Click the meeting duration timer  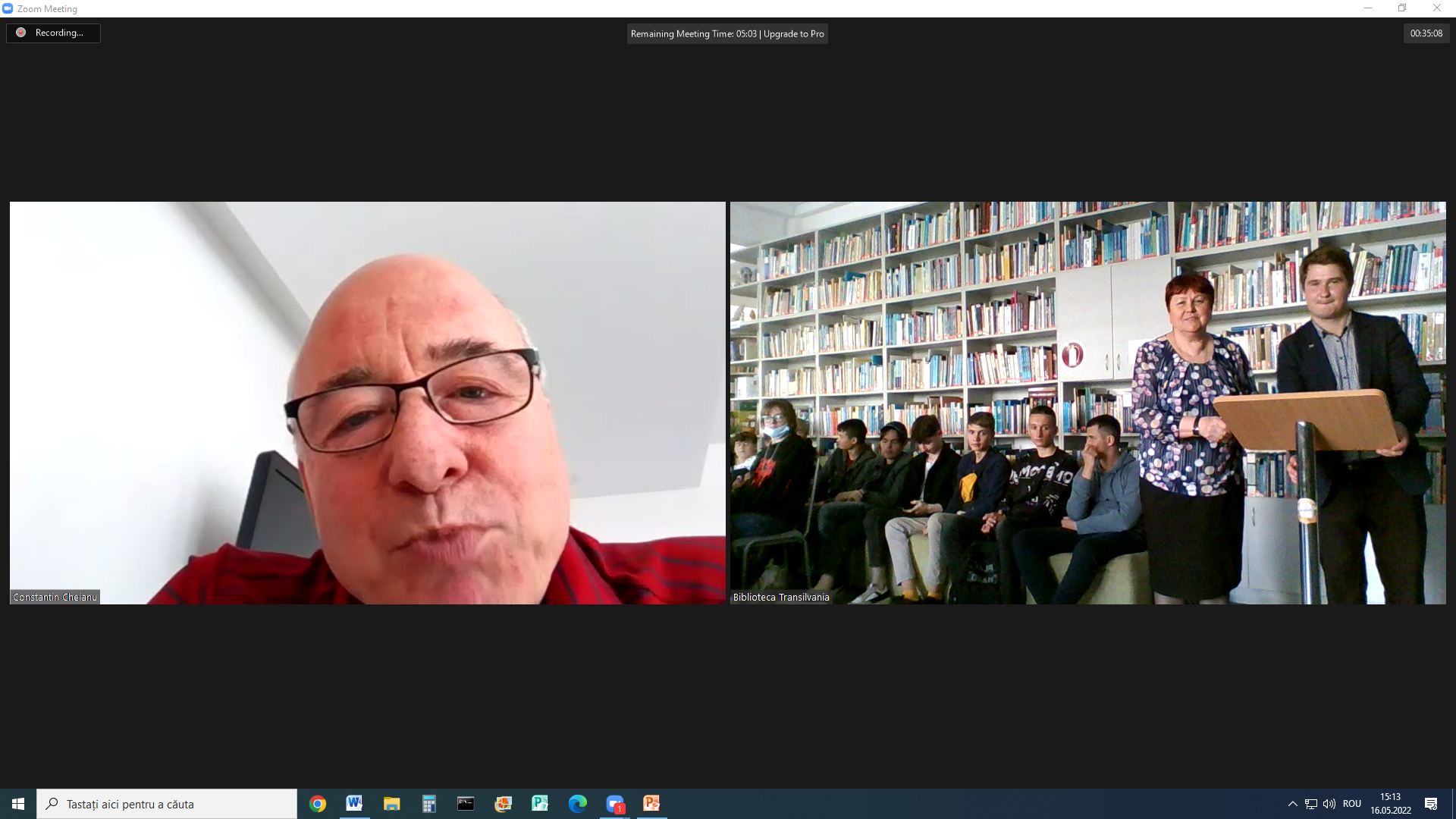click(1426, 33)
